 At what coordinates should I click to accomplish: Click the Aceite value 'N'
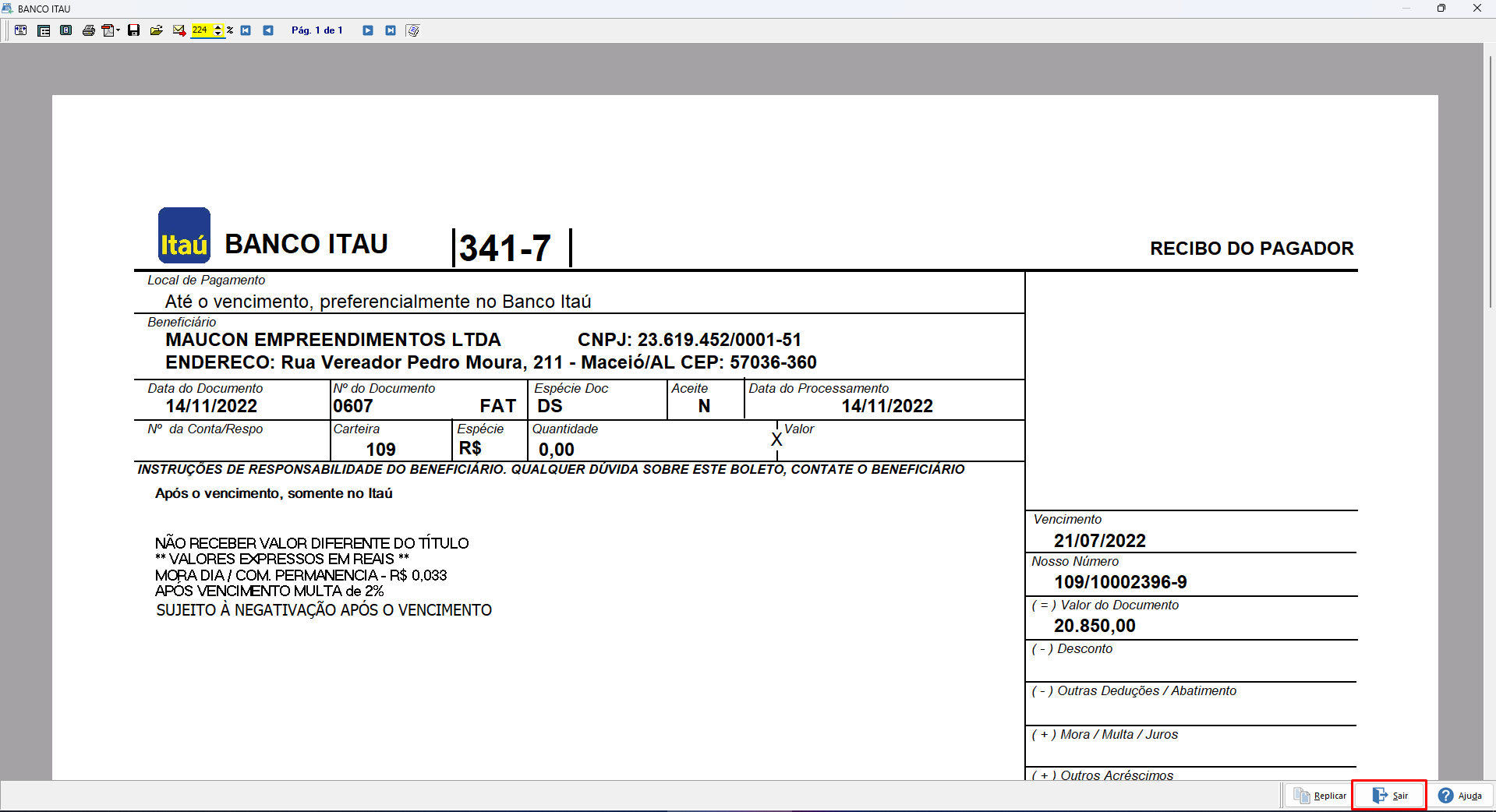704,406
